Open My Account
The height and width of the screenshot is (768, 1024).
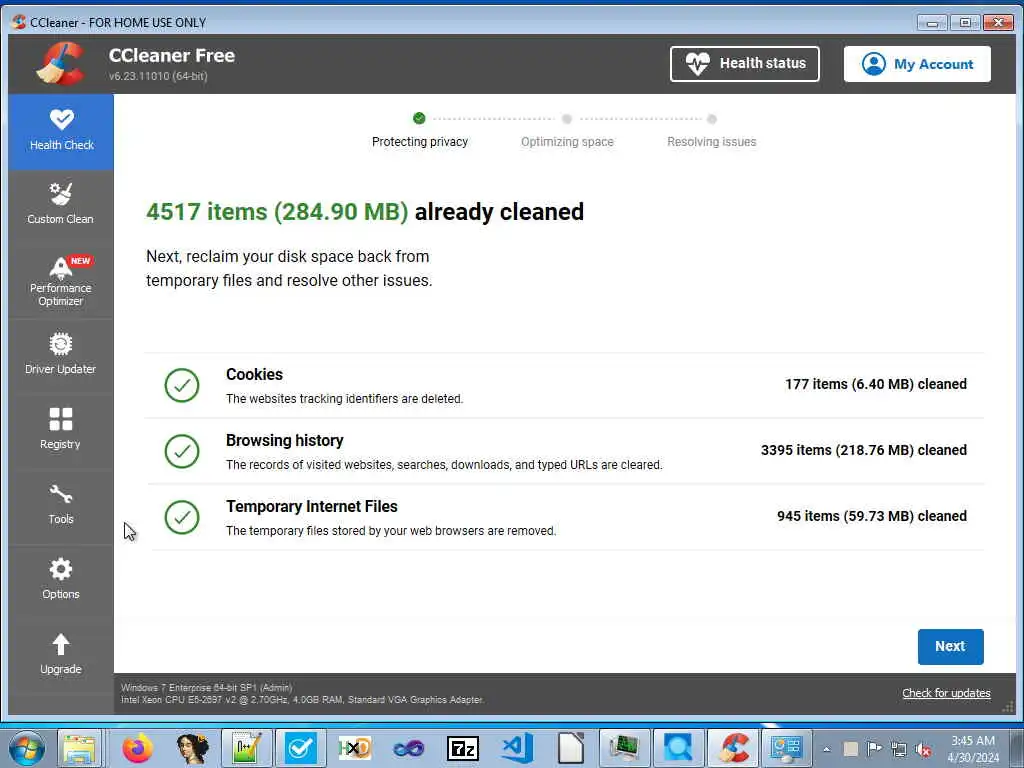917,63
